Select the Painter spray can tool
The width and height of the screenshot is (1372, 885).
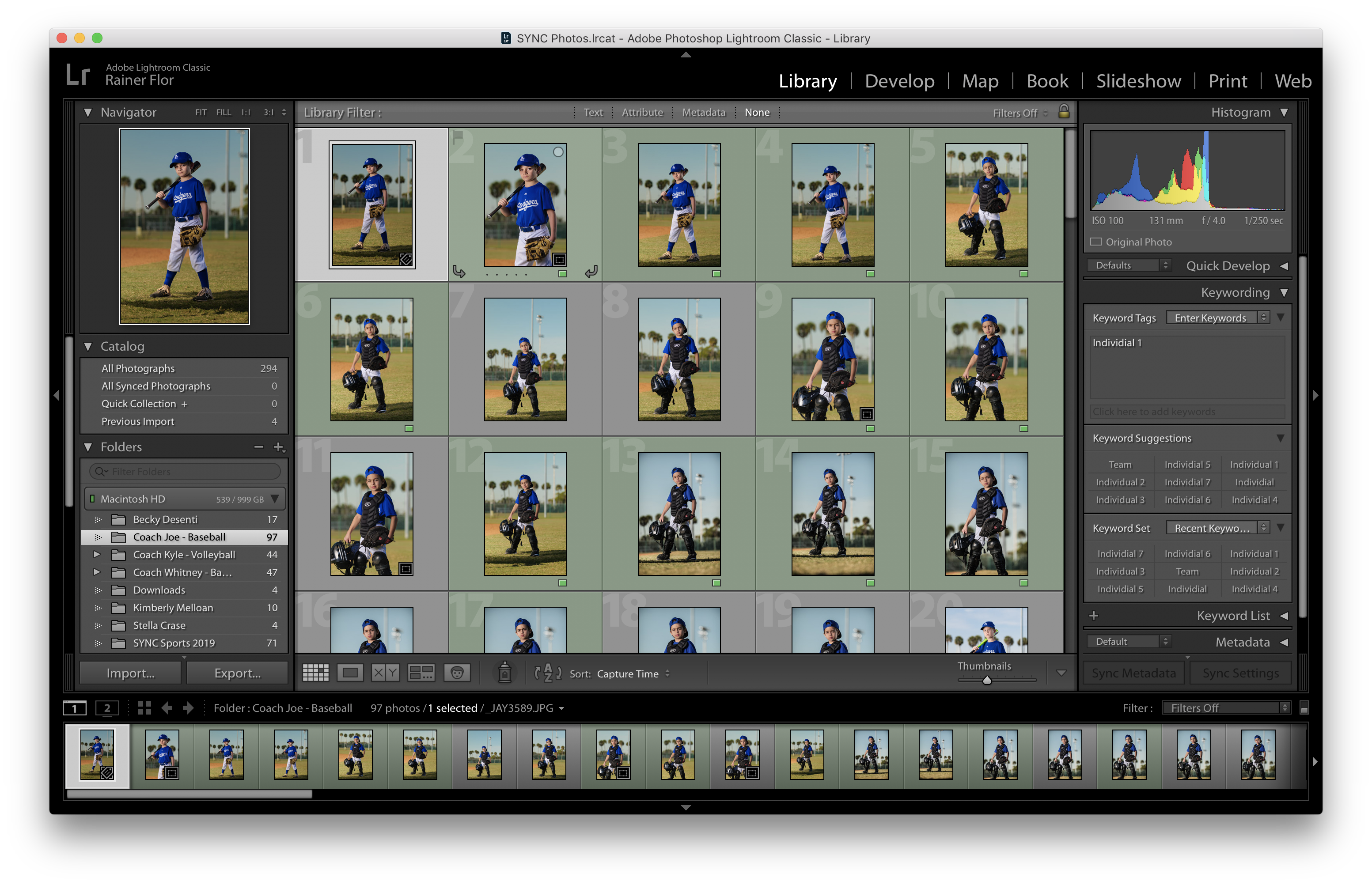(x=504, y=673)
